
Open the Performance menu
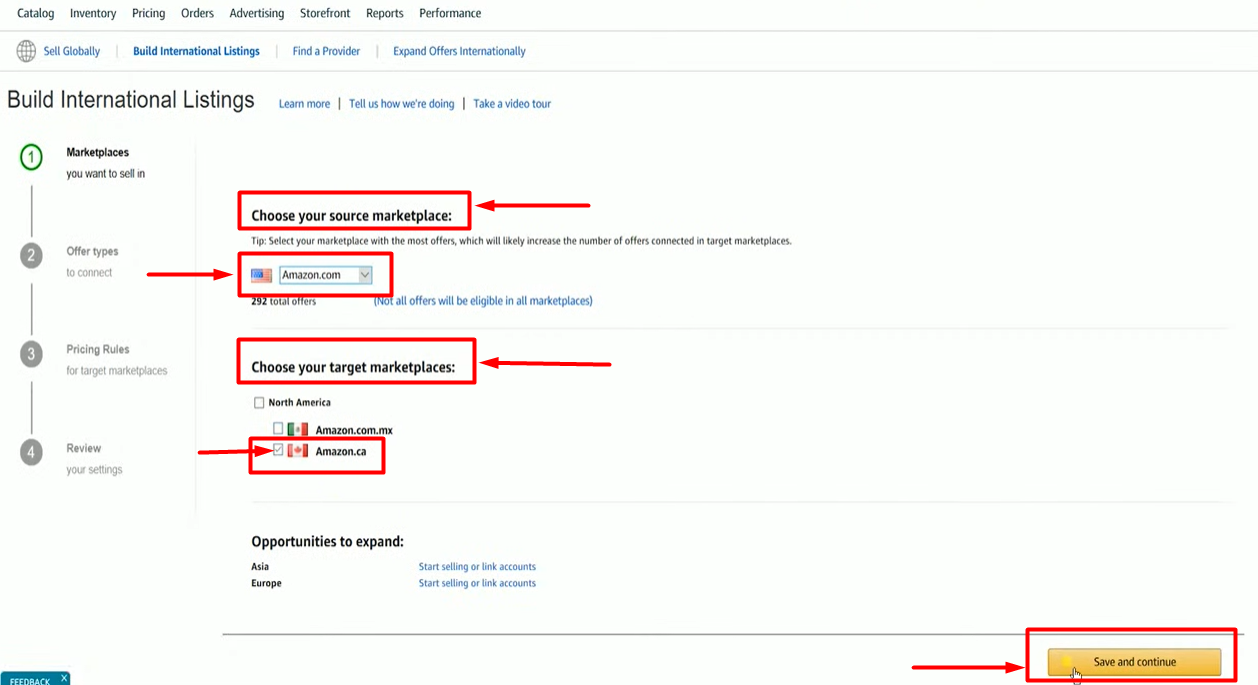tap(450, 13)
